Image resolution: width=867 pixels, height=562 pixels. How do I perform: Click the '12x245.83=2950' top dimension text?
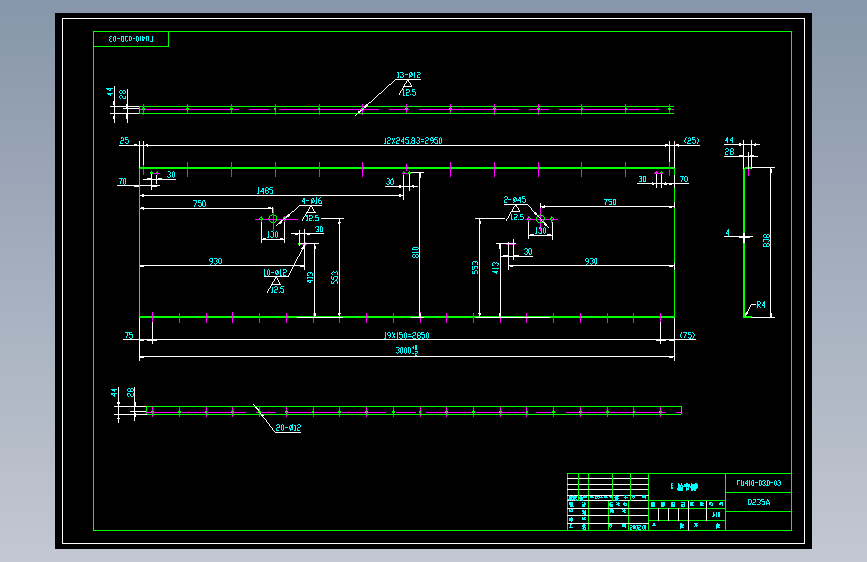(413, 140)
